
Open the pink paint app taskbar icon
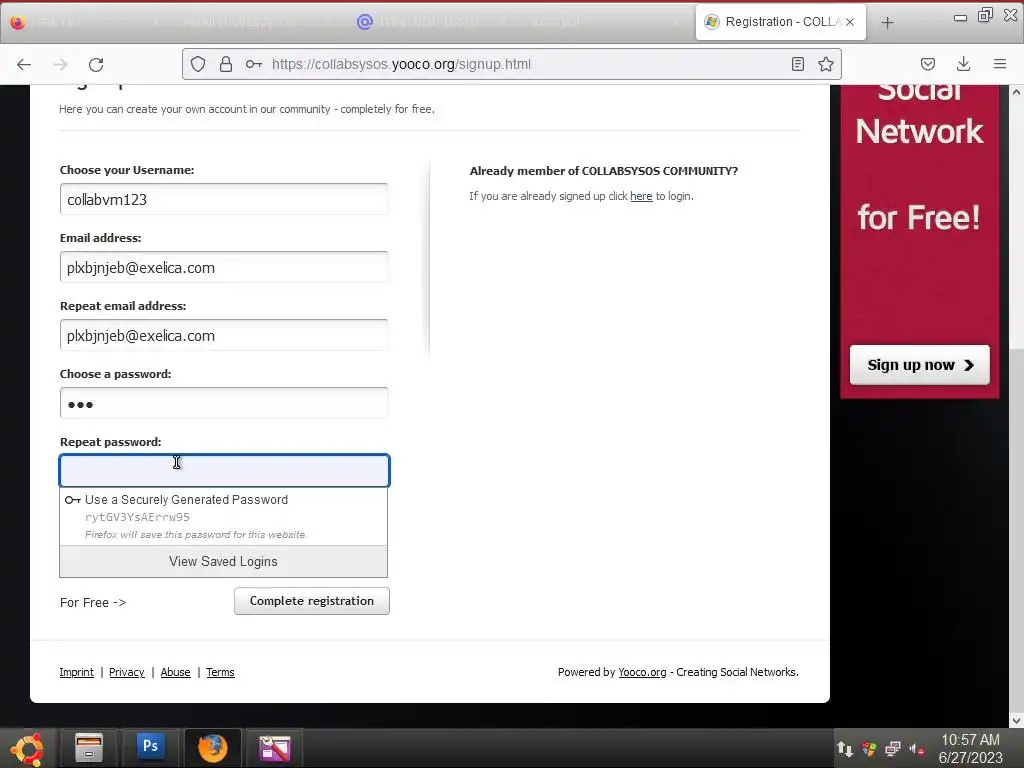(x=274, y=748)
